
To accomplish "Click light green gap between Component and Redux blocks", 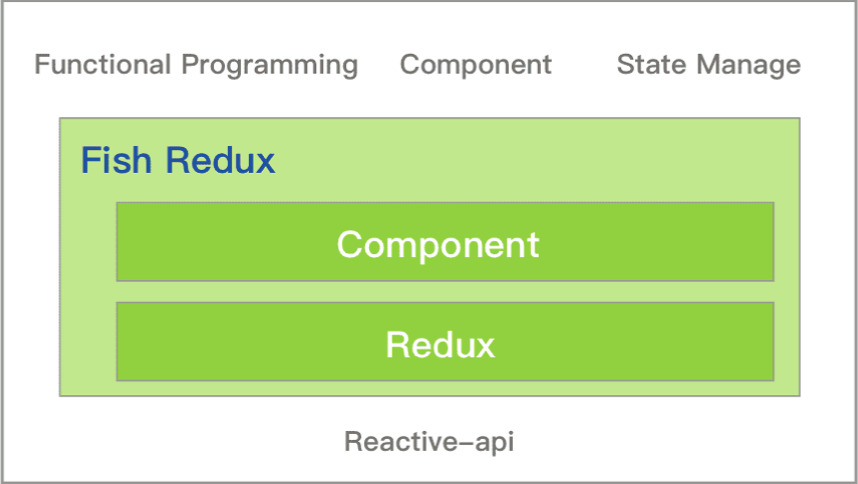I will [x=445, y=292].
